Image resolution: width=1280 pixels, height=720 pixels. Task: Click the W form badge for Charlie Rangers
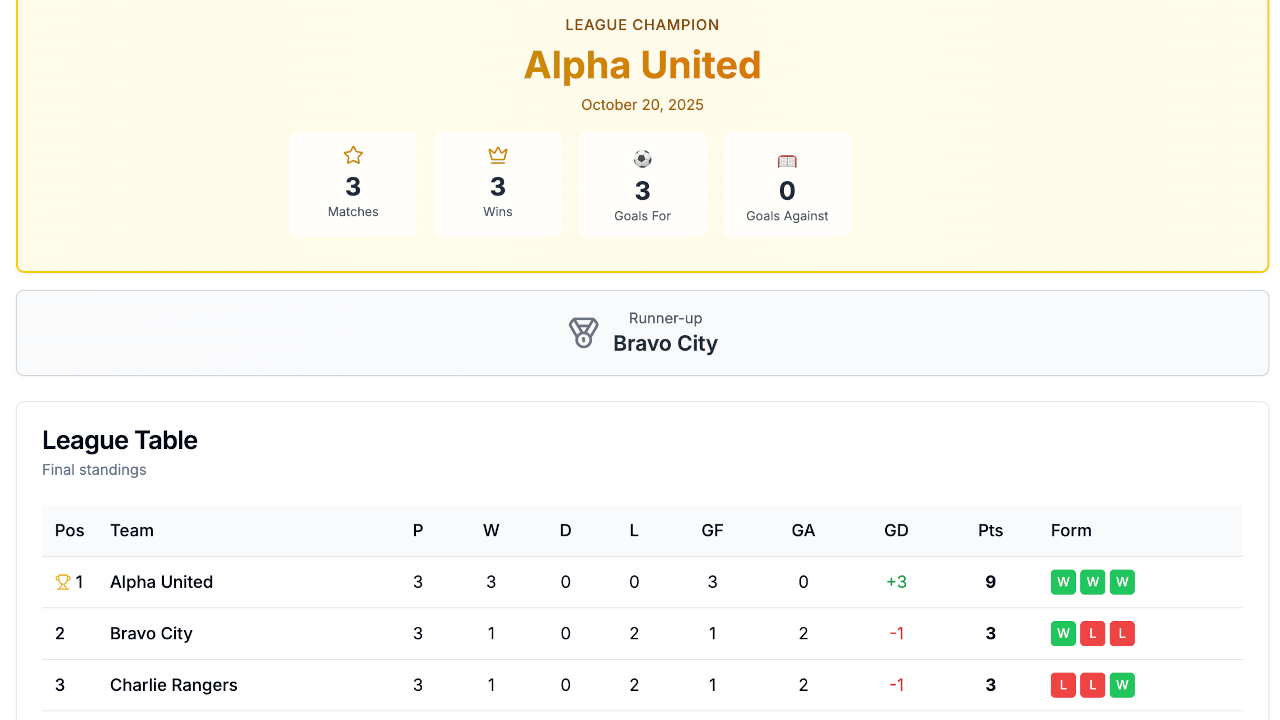click(1122, 685)
